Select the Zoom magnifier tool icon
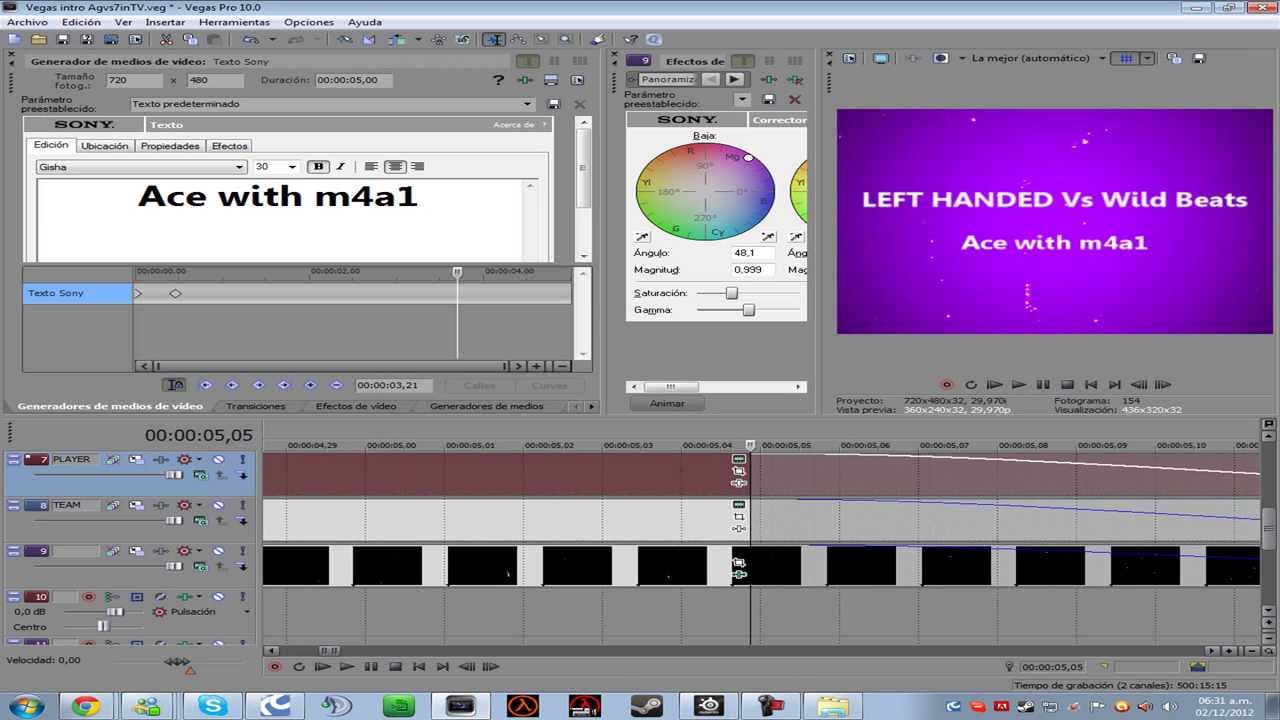1280x720 pixels. tap(566, 40)
